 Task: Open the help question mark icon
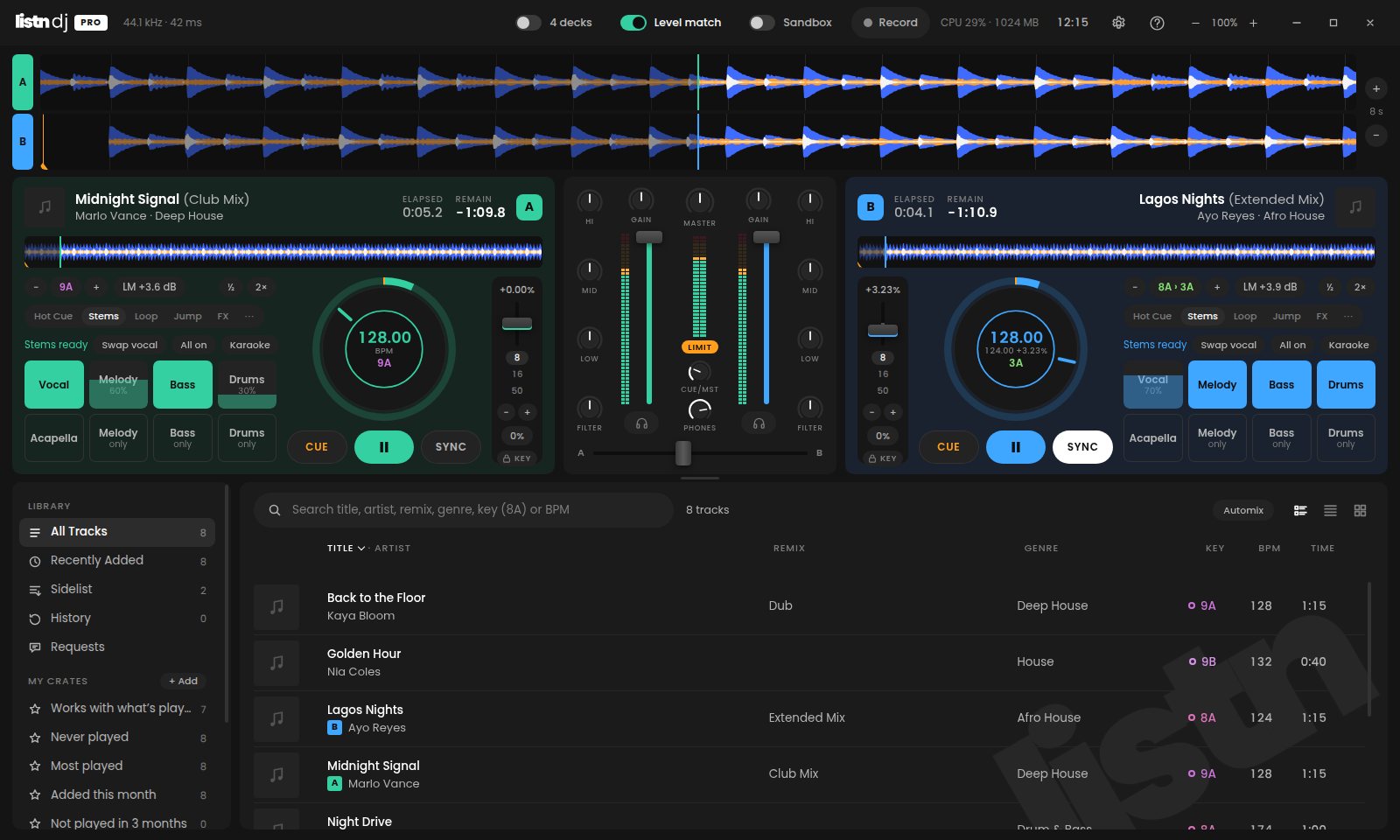click(1157, 23)
